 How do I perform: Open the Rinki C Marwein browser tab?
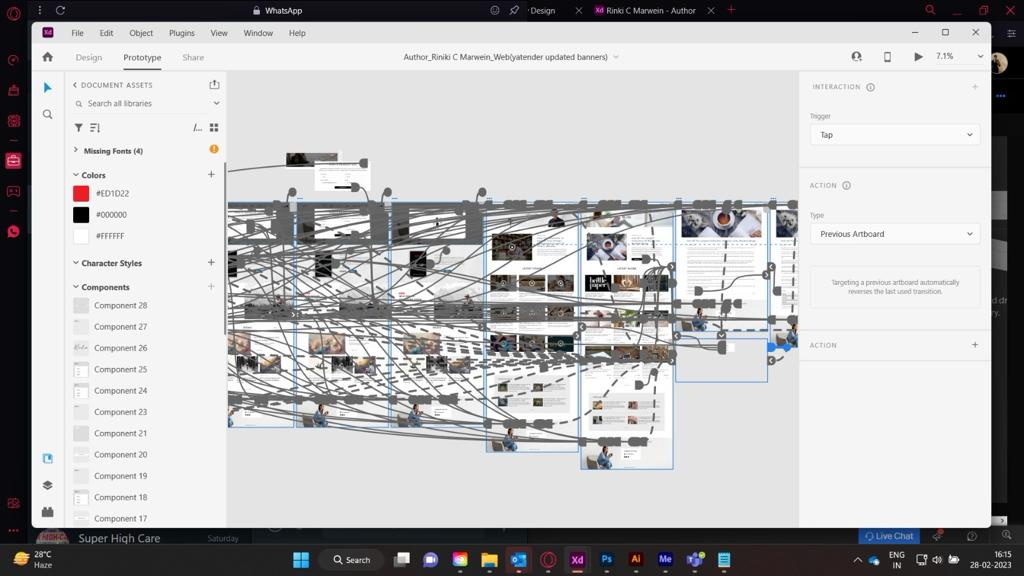(650, 10)
